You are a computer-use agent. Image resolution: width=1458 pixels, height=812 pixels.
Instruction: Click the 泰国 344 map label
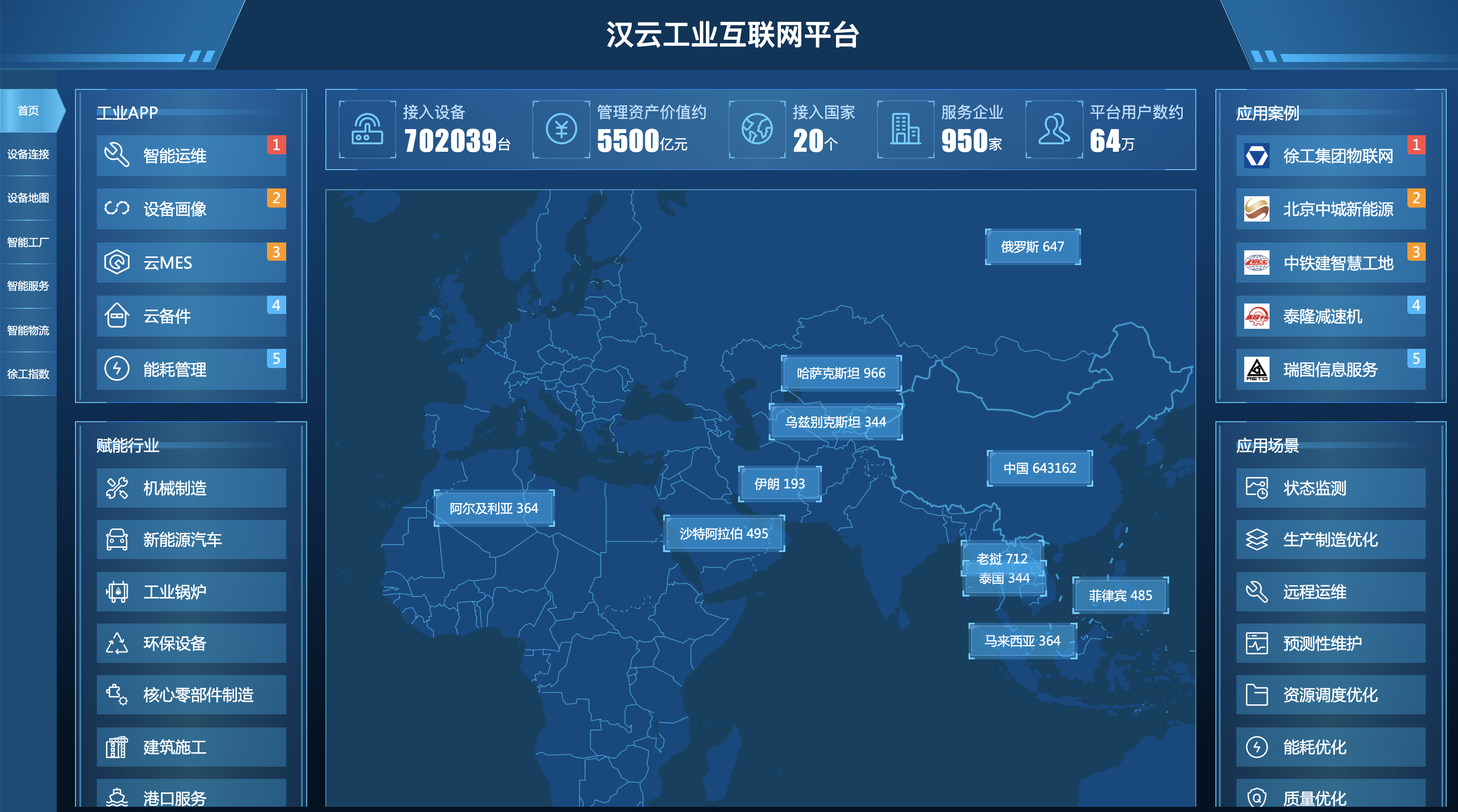point(1004,578)
